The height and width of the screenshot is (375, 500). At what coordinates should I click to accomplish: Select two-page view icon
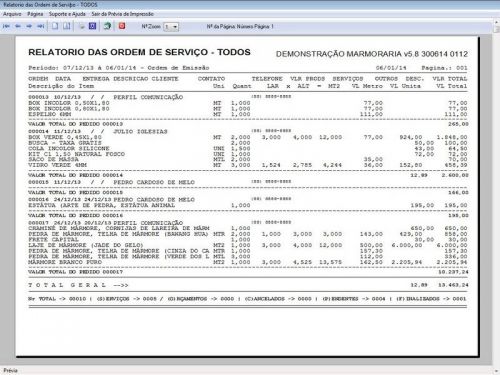[x=67, y=26]
